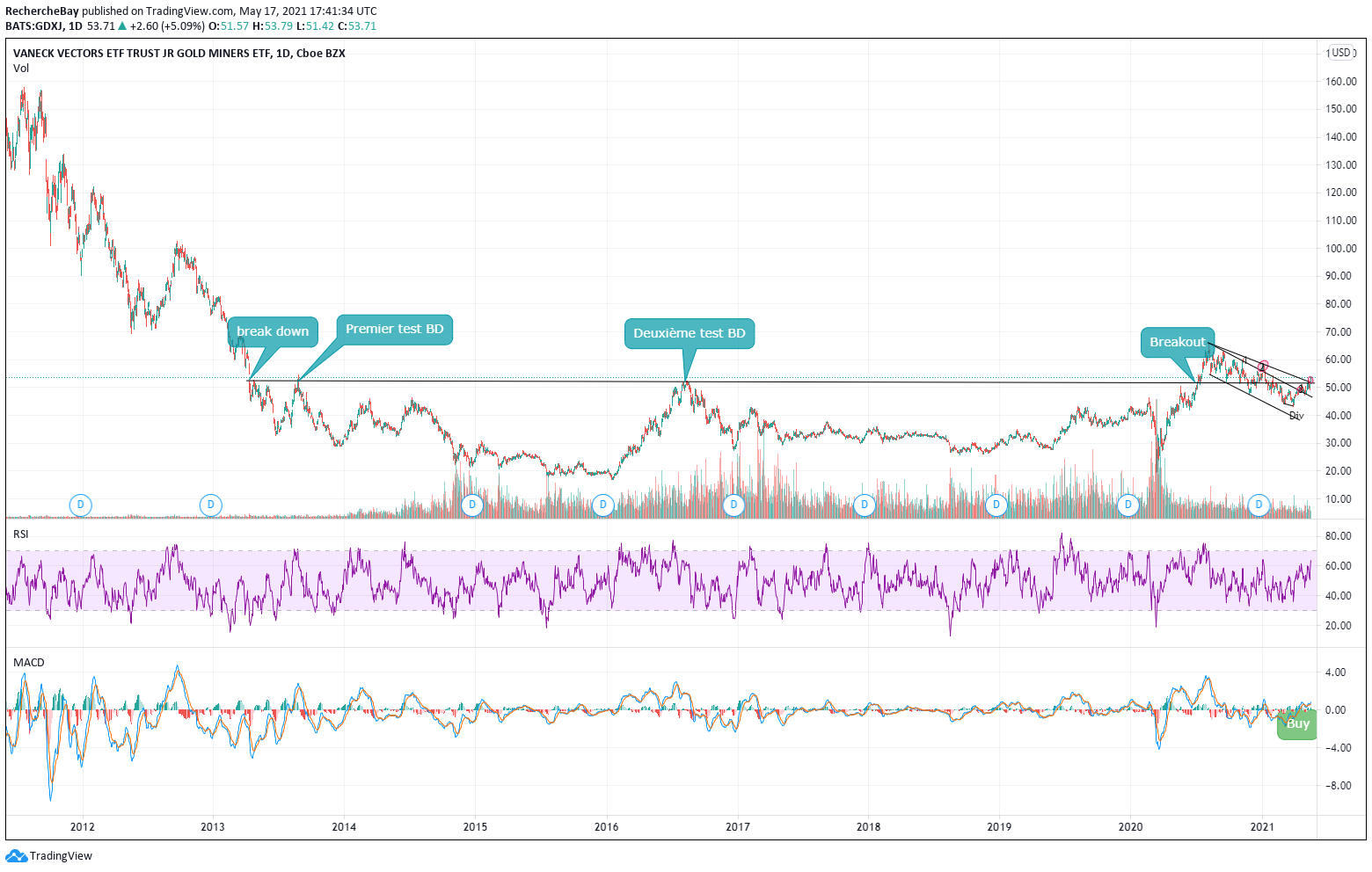Viewport: 1372px width, 872px height.
Task: Click the dividend marker near 2013
Action: (x=210, y=505)
